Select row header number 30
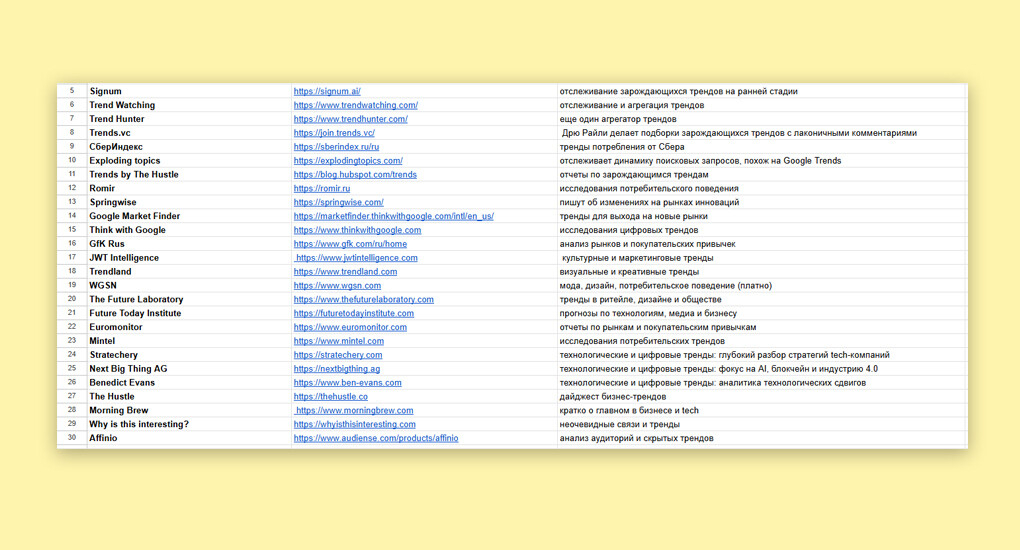 click(72, 438)
